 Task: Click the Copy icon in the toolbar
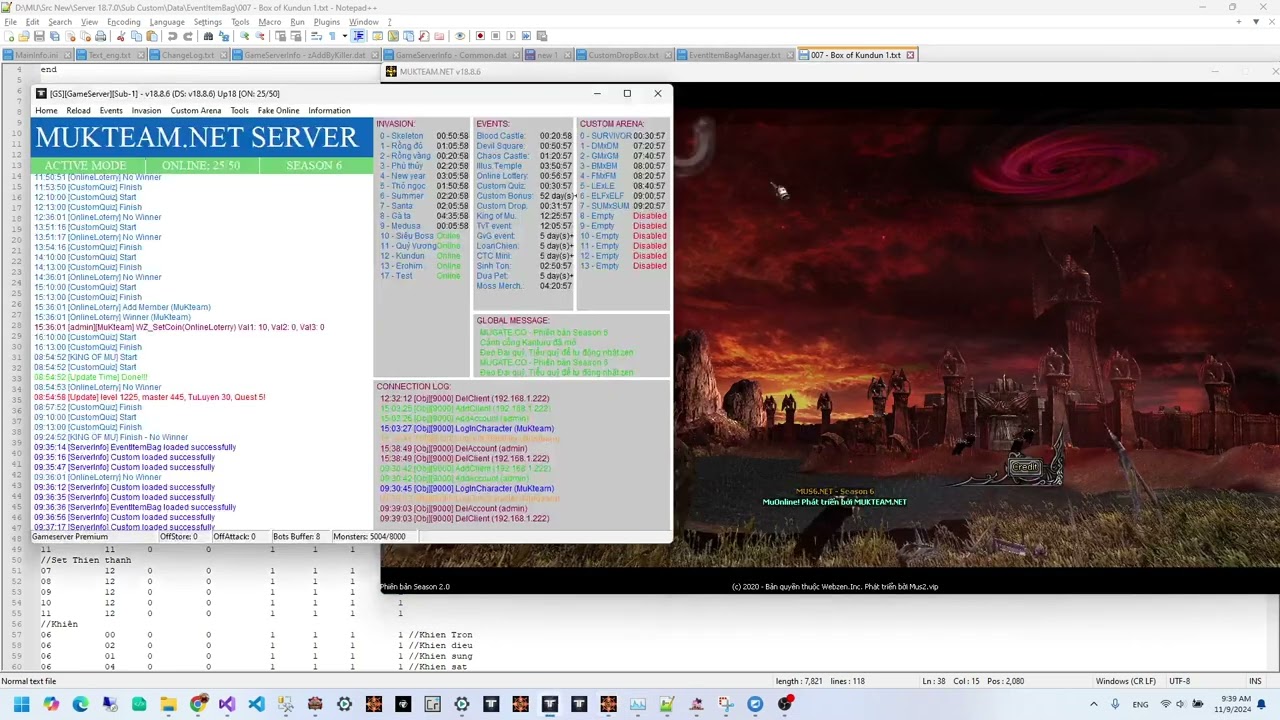(135, 36)
